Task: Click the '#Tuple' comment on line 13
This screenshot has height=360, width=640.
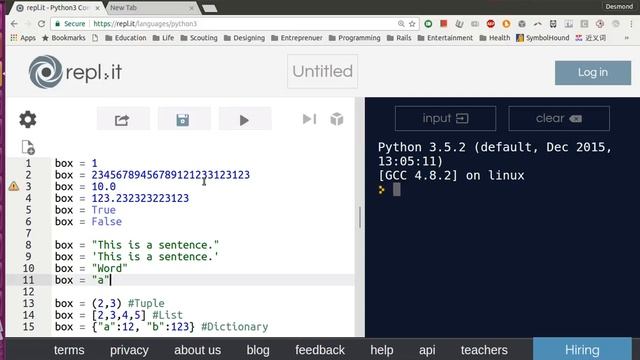Action: coord(146,303)
